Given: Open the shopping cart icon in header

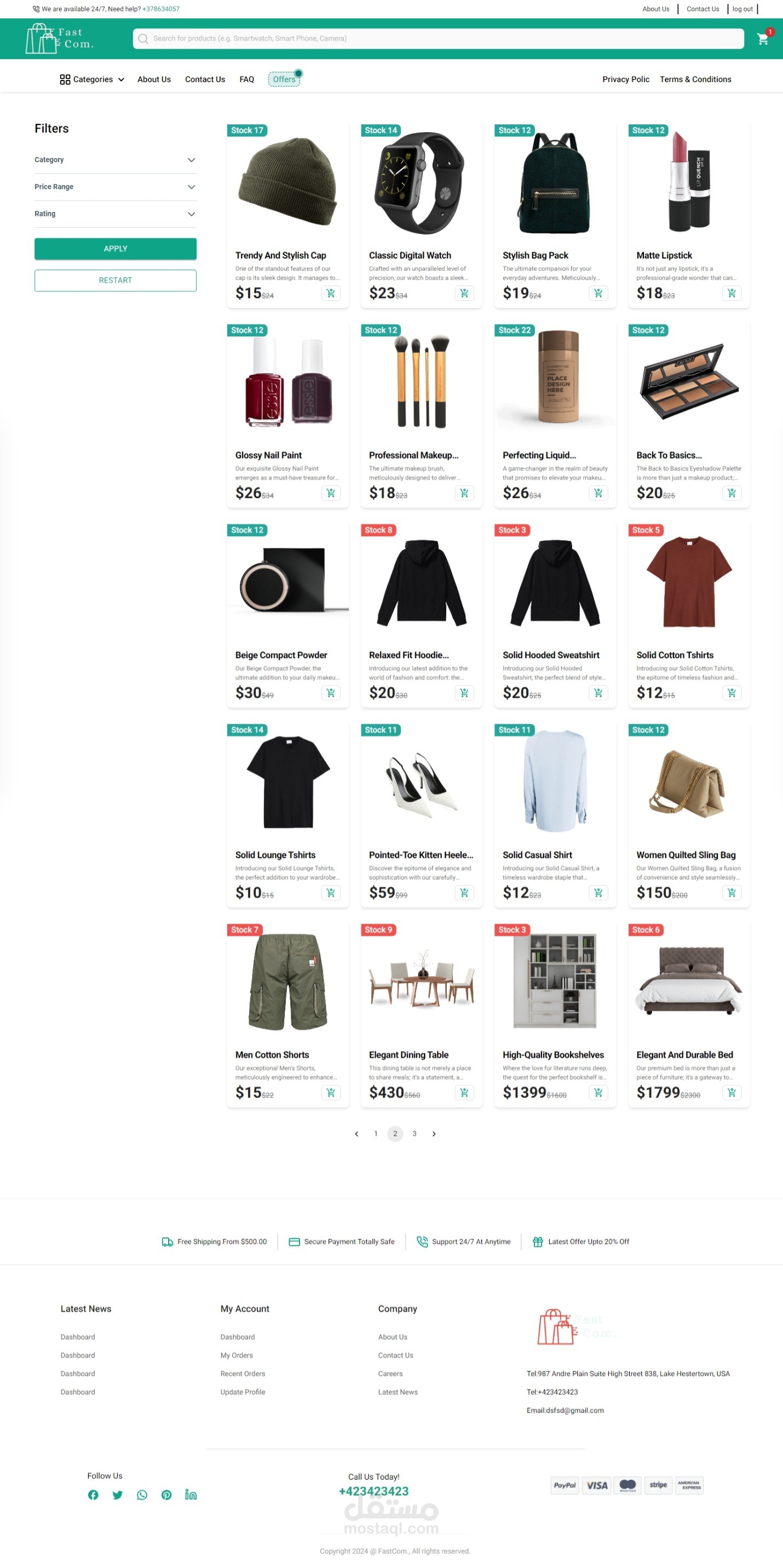Looking at the screenshot, I should tap(762, 39).
